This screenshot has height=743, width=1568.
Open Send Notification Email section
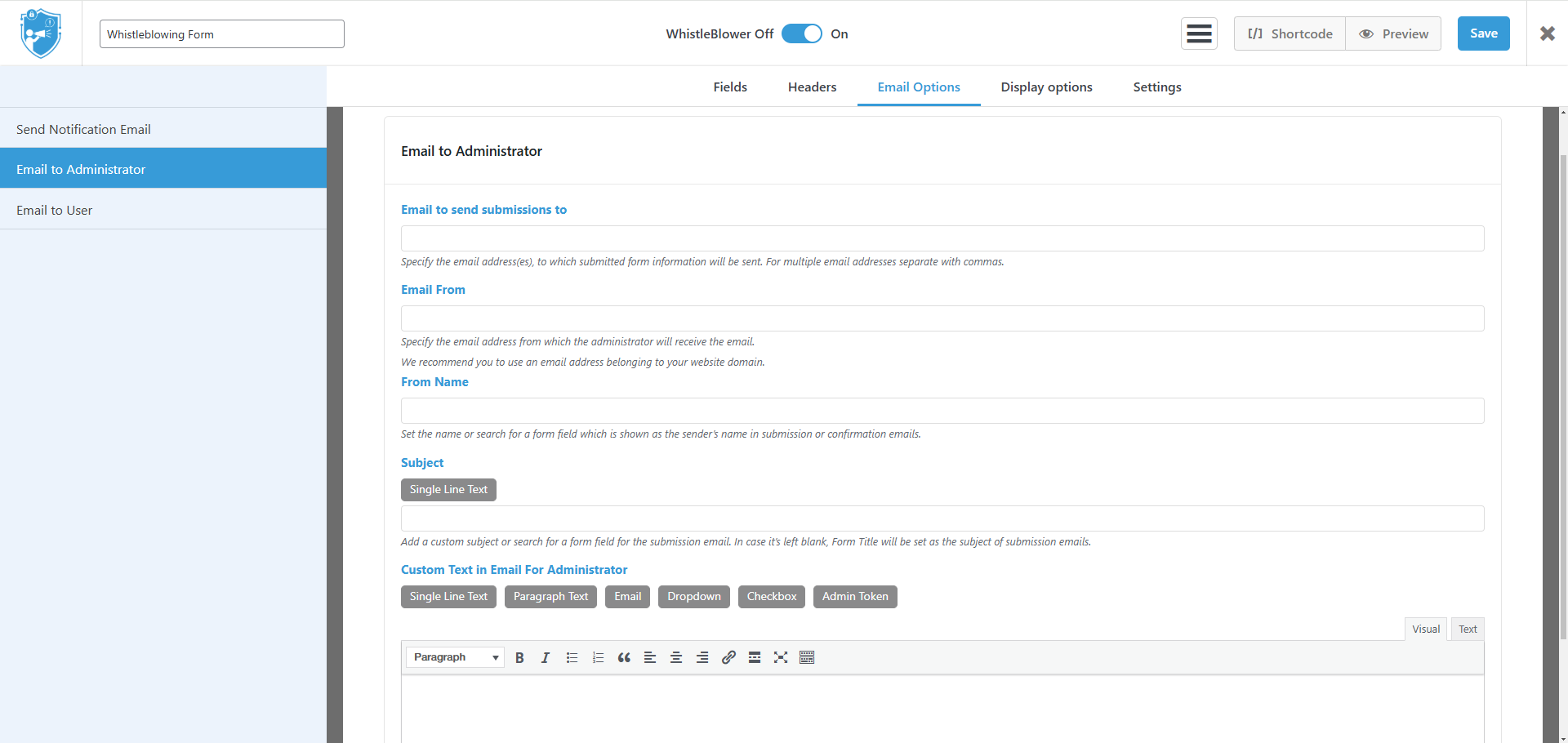pos(163,129)
